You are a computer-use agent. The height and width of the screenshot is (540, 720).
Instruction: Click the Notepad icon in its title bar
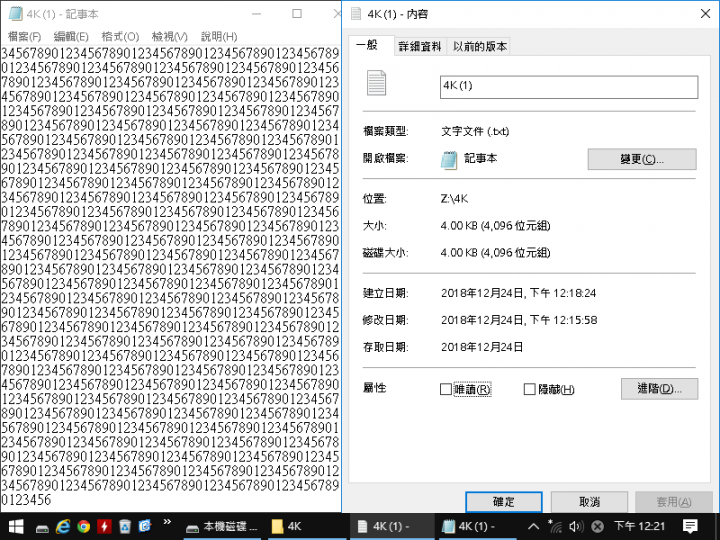pos(15,14)
